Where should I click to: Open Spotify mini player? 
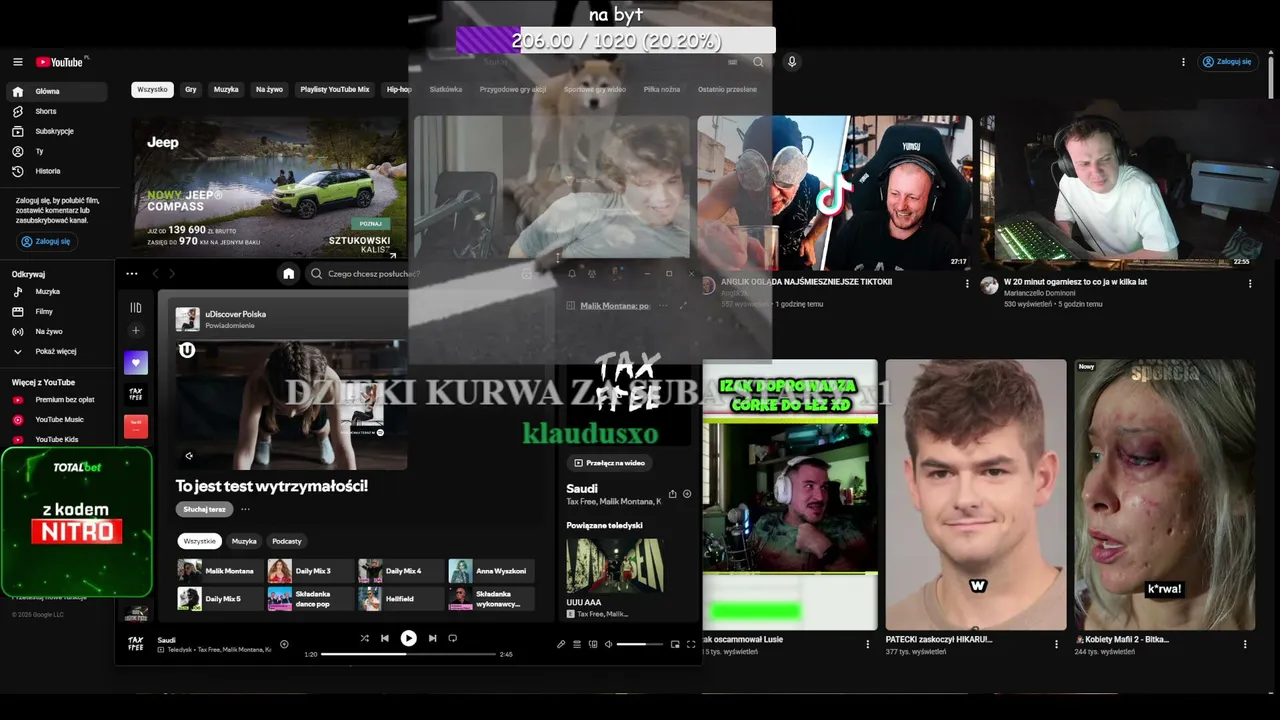tap(675, 644)
